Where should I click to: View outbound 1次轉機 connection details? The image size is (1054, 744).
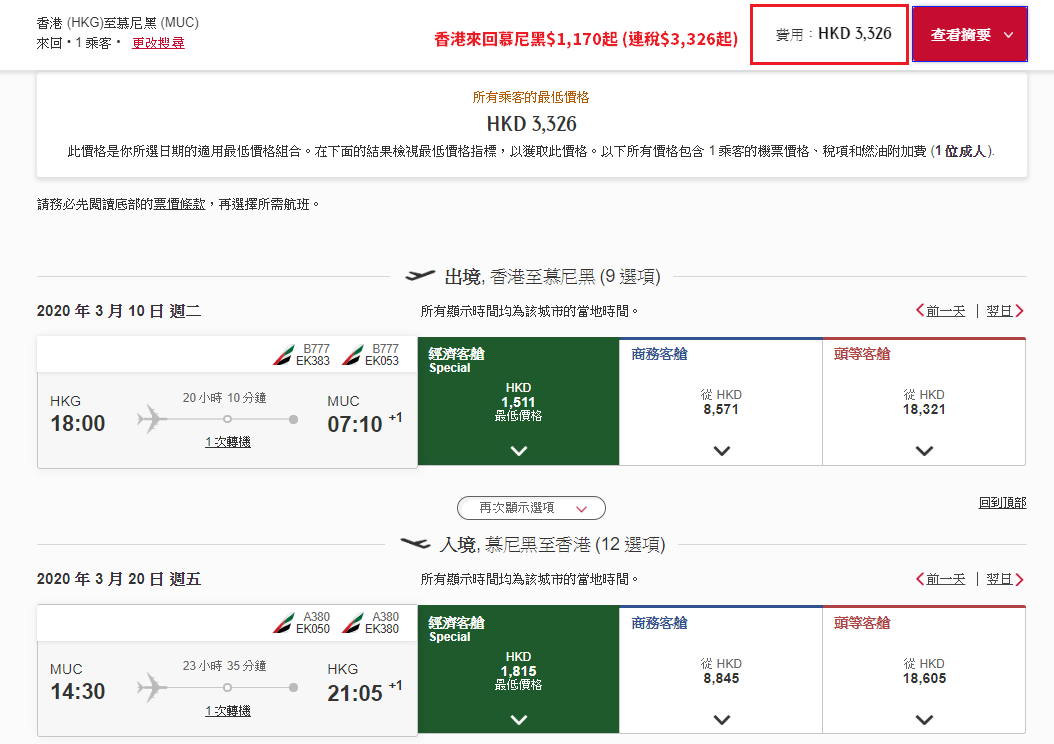point(228,442)
